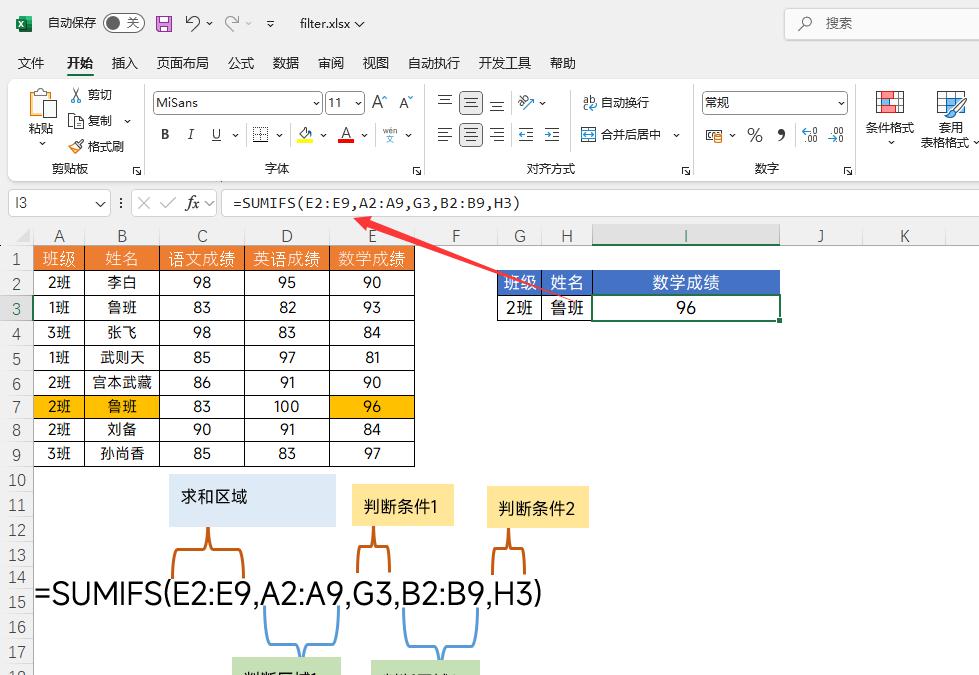Toggle wrap text (自动换行)

coord(616,102)
